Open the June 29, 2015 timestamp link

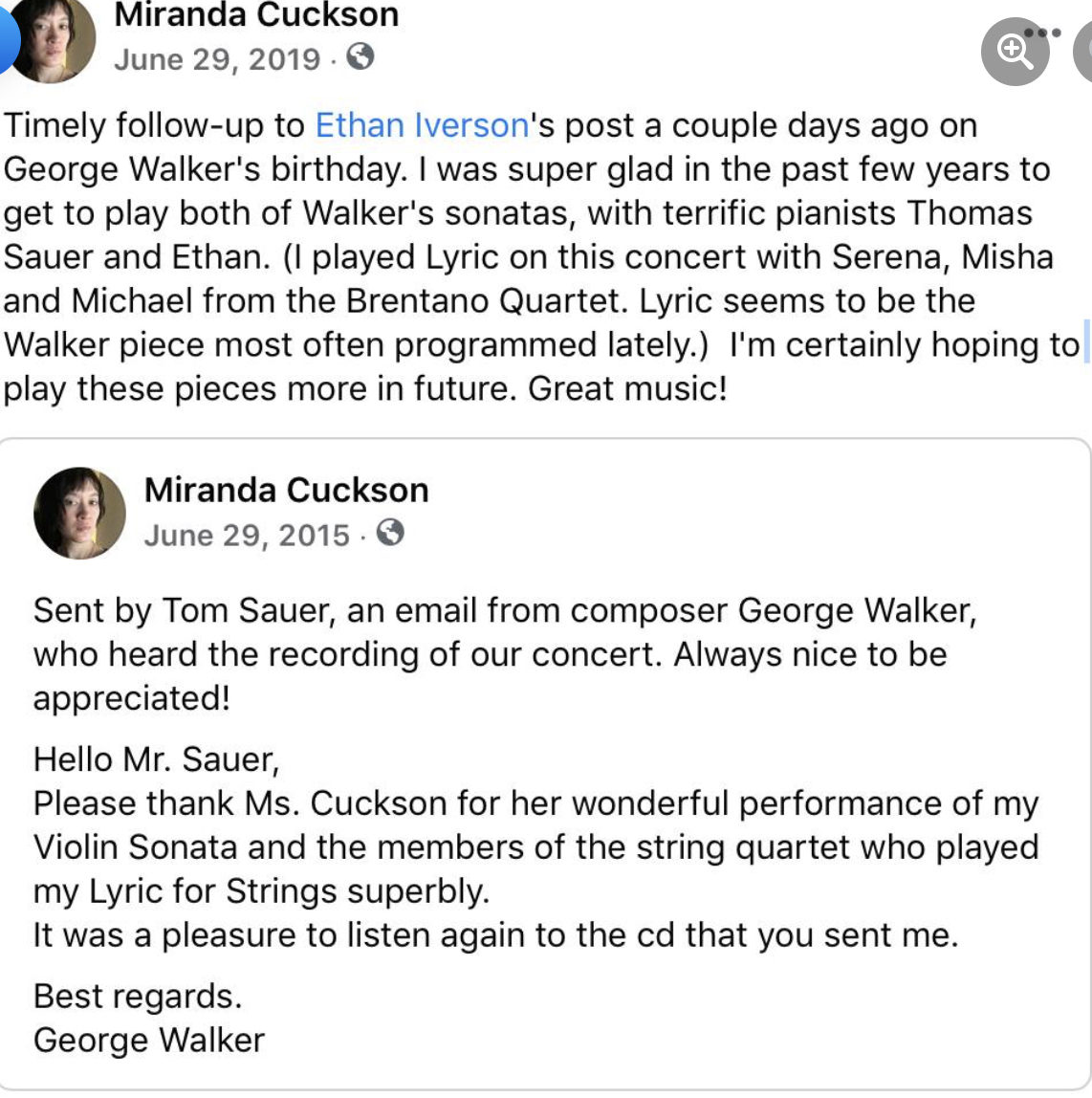point(247,536)
